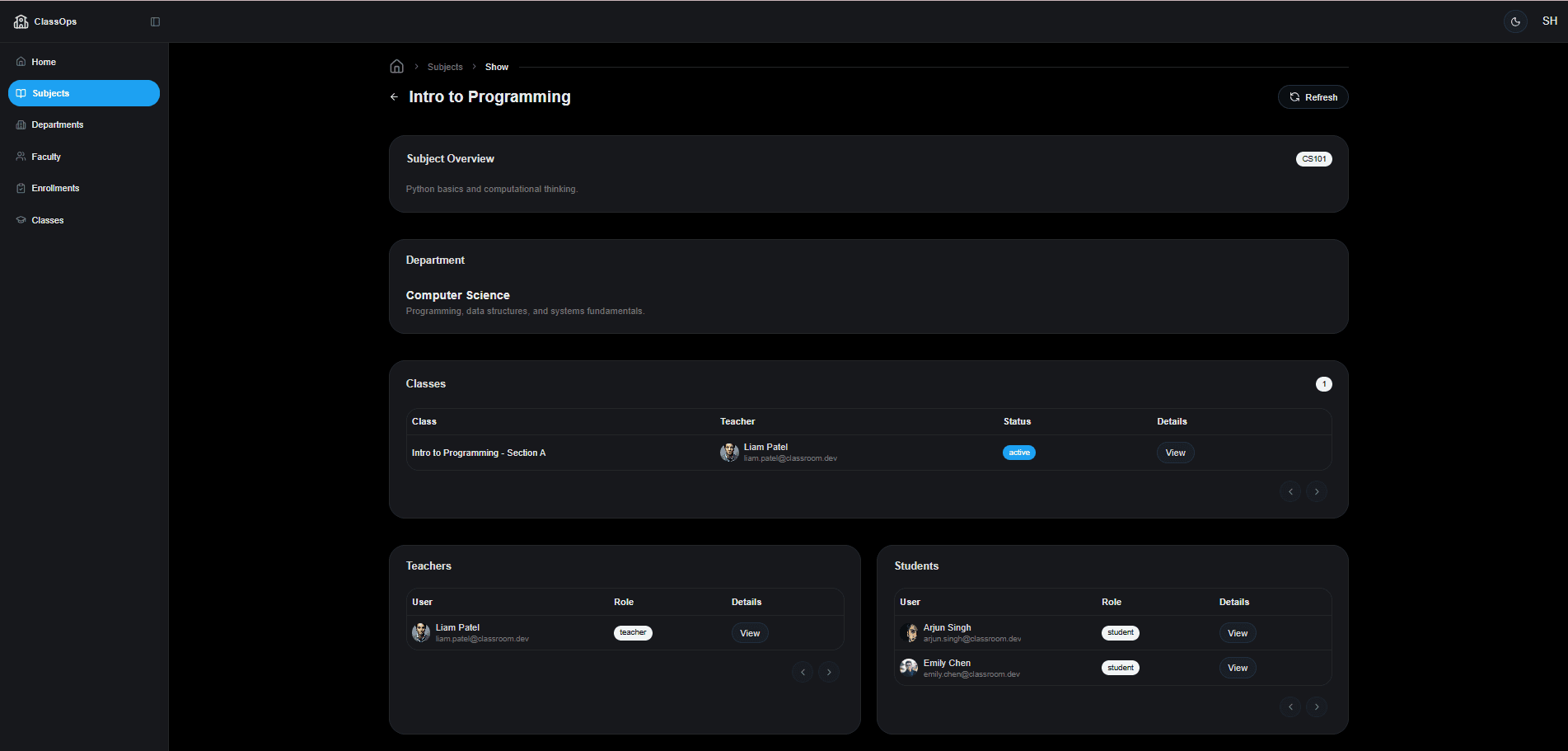Viewport: 1568px width, 751px height.
Task: Click email 'emily.chen@classroom.dev'
Action: (x=971, y=674)
